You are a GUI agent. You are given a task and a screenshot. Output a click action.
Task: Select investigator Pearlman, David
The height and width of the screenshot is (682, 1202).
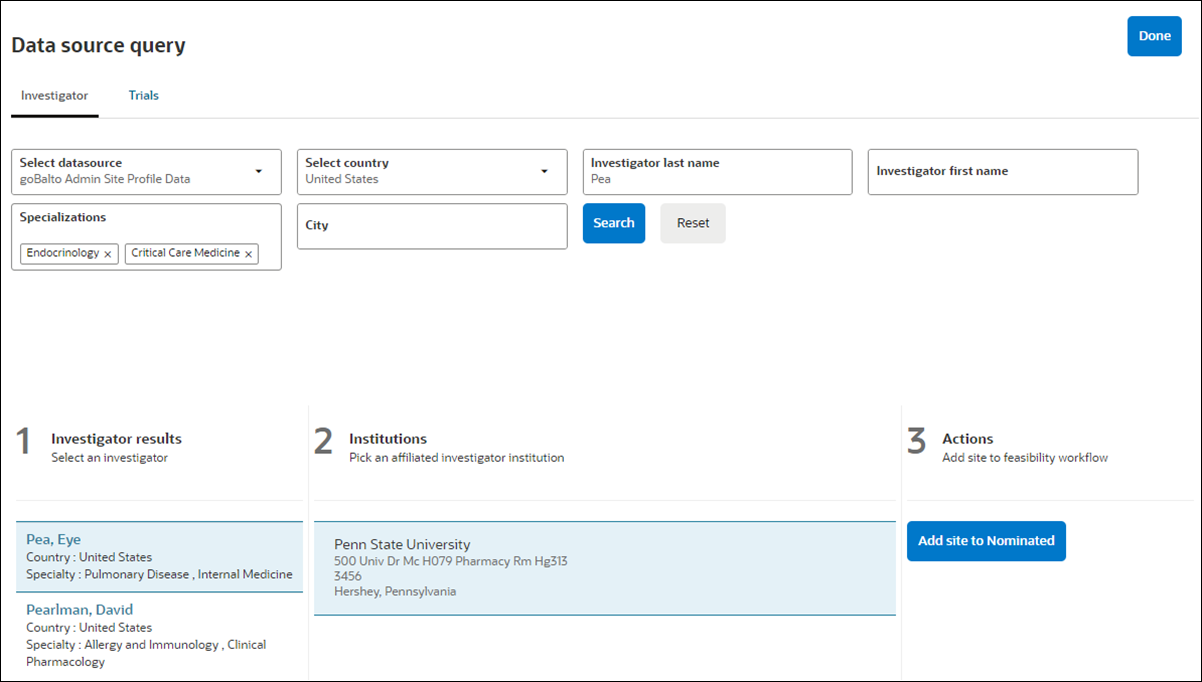160,636
